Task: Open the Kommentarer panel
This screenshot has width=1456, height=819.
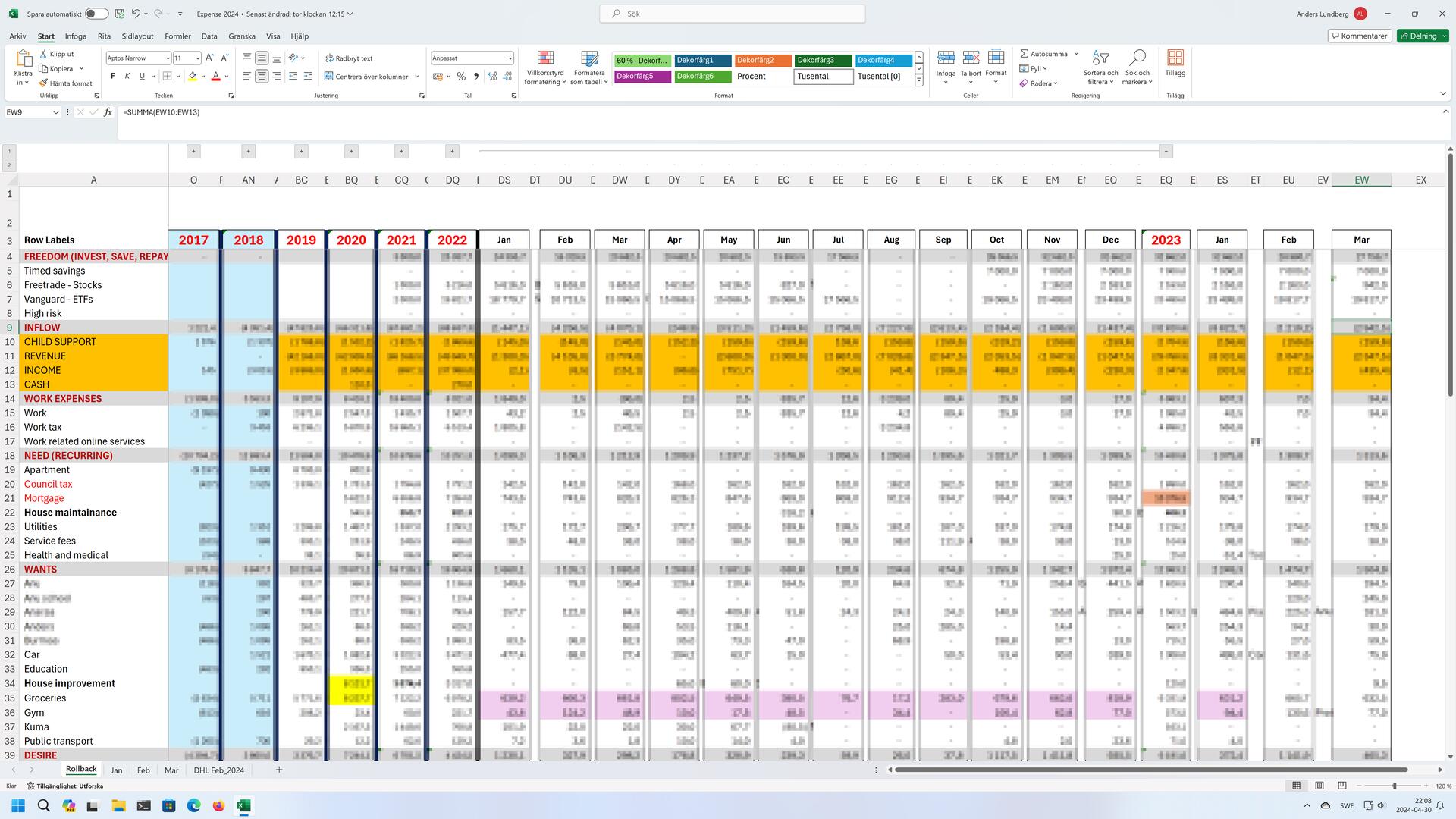Action: [1359, 36]
